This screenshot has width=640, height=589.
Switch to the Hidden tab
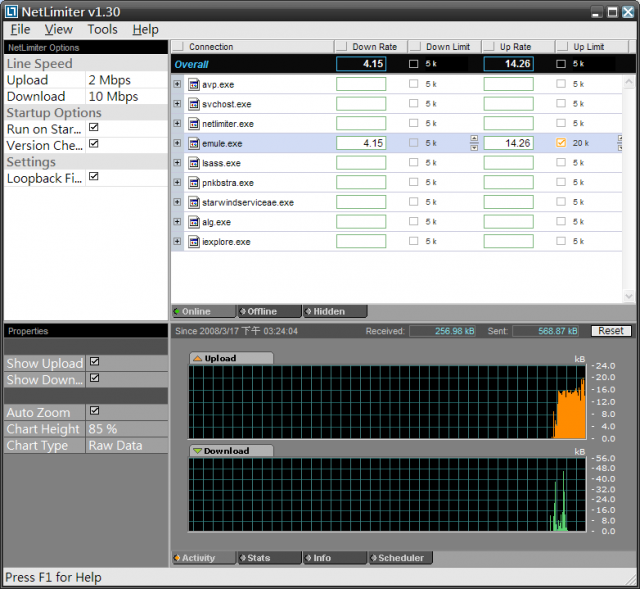coord(335,311)
